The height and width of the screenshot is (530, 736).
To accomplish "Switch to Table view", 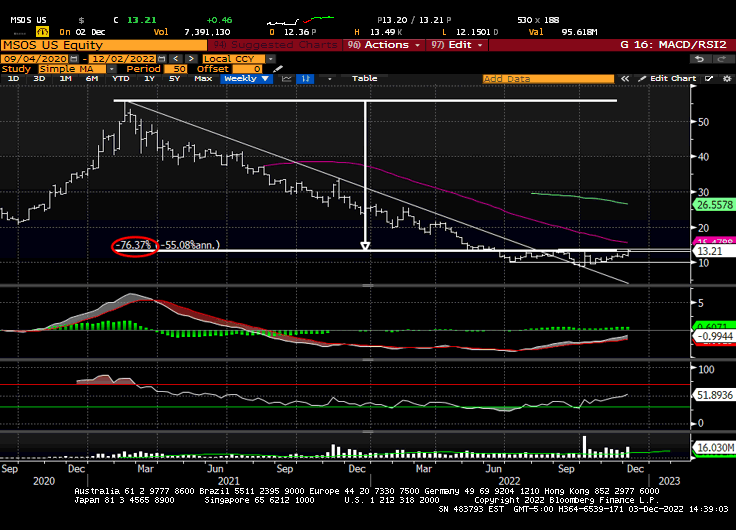I will [x=365, y=78].
